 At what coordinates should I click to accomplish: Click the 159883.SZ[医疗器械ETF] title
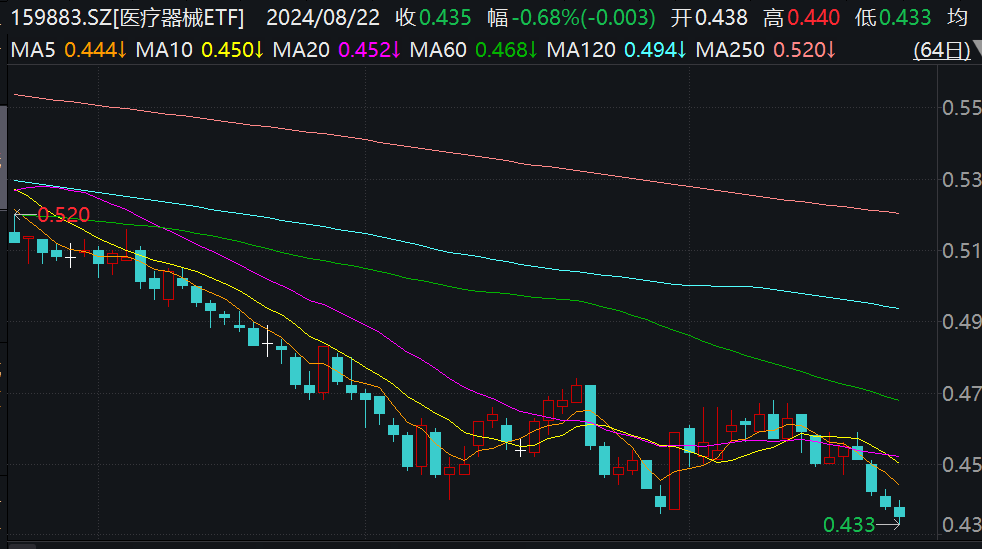[127, 18]
